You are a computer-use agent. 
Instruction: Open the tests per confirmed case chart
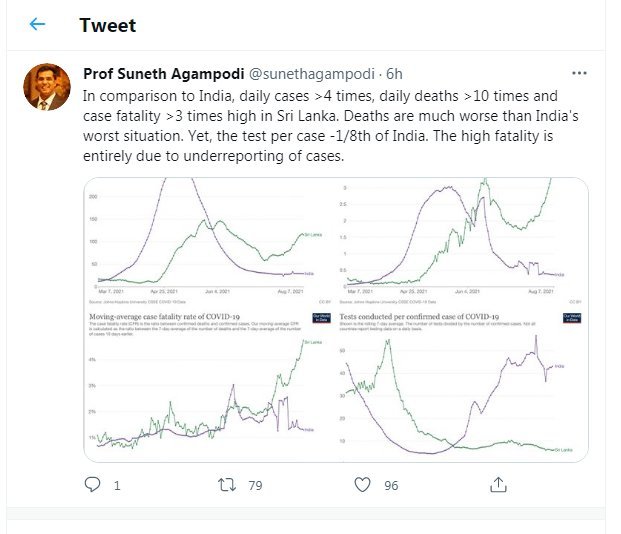coord(462,385)
